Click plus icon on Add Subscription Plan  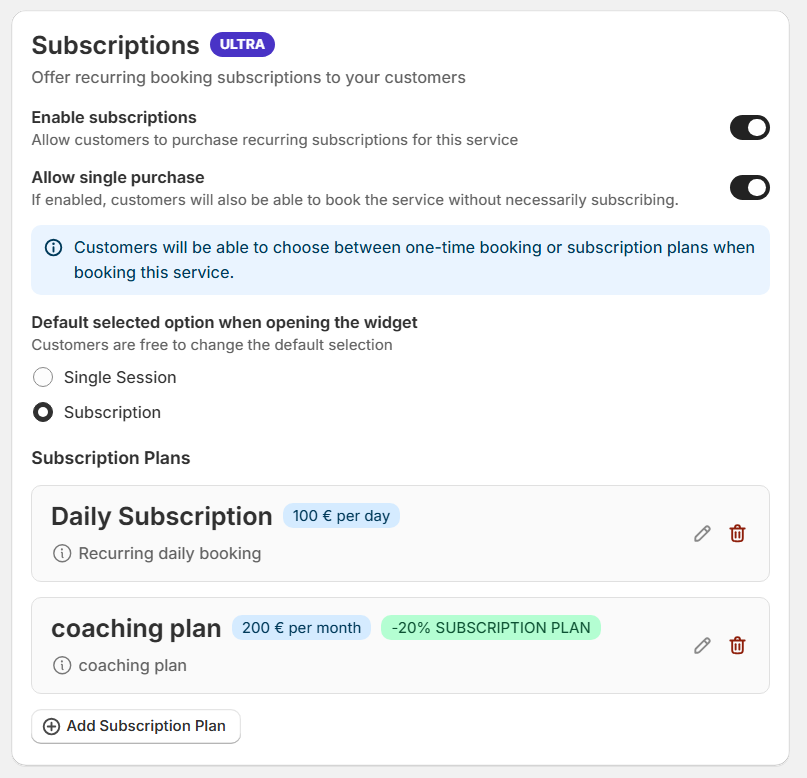52,726
